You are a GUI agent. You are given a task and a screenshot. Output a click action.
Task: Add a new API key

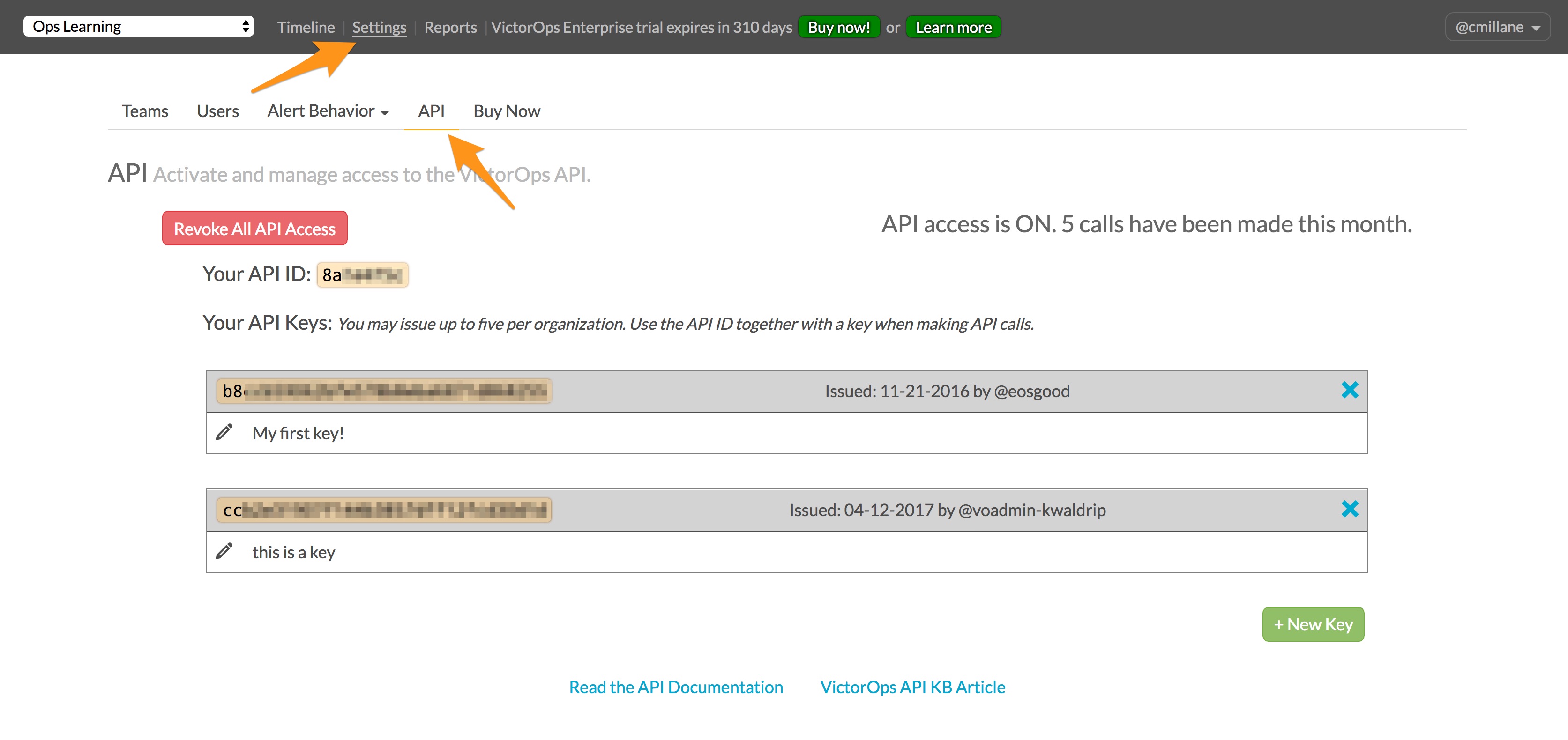[x=1313, y=624]
